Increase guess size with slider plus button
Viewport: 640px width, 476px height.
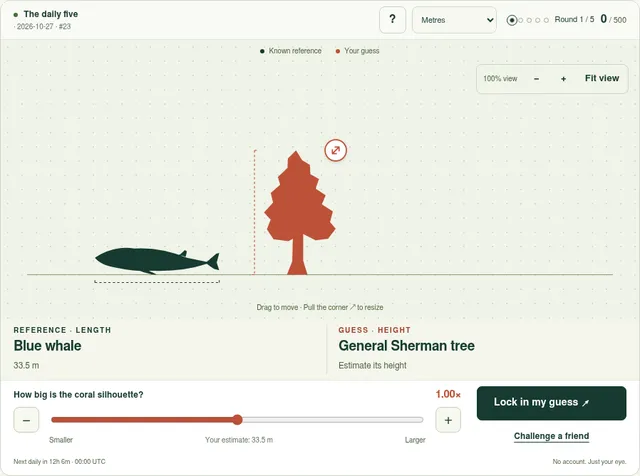(448, 420)
